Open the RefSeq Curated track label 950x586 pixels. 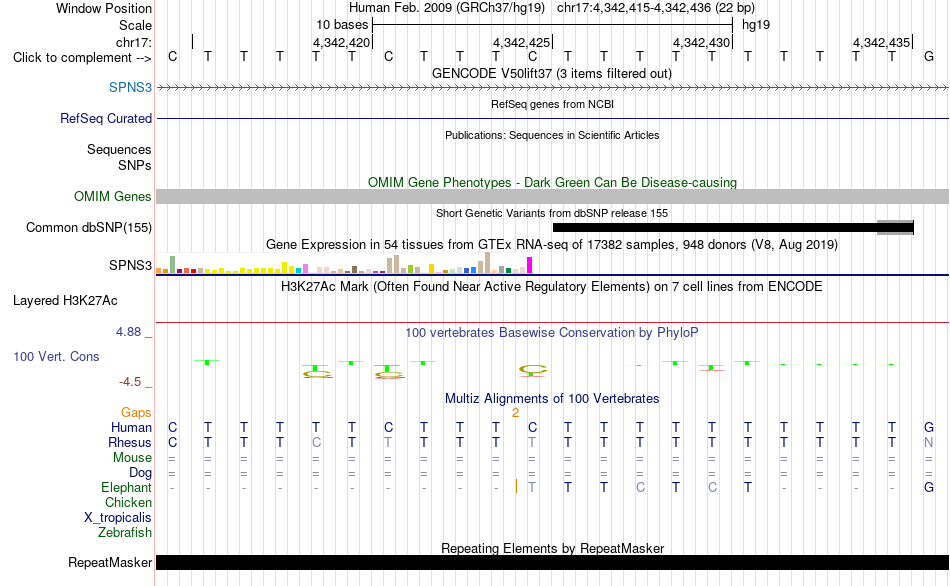coord(105,118)
